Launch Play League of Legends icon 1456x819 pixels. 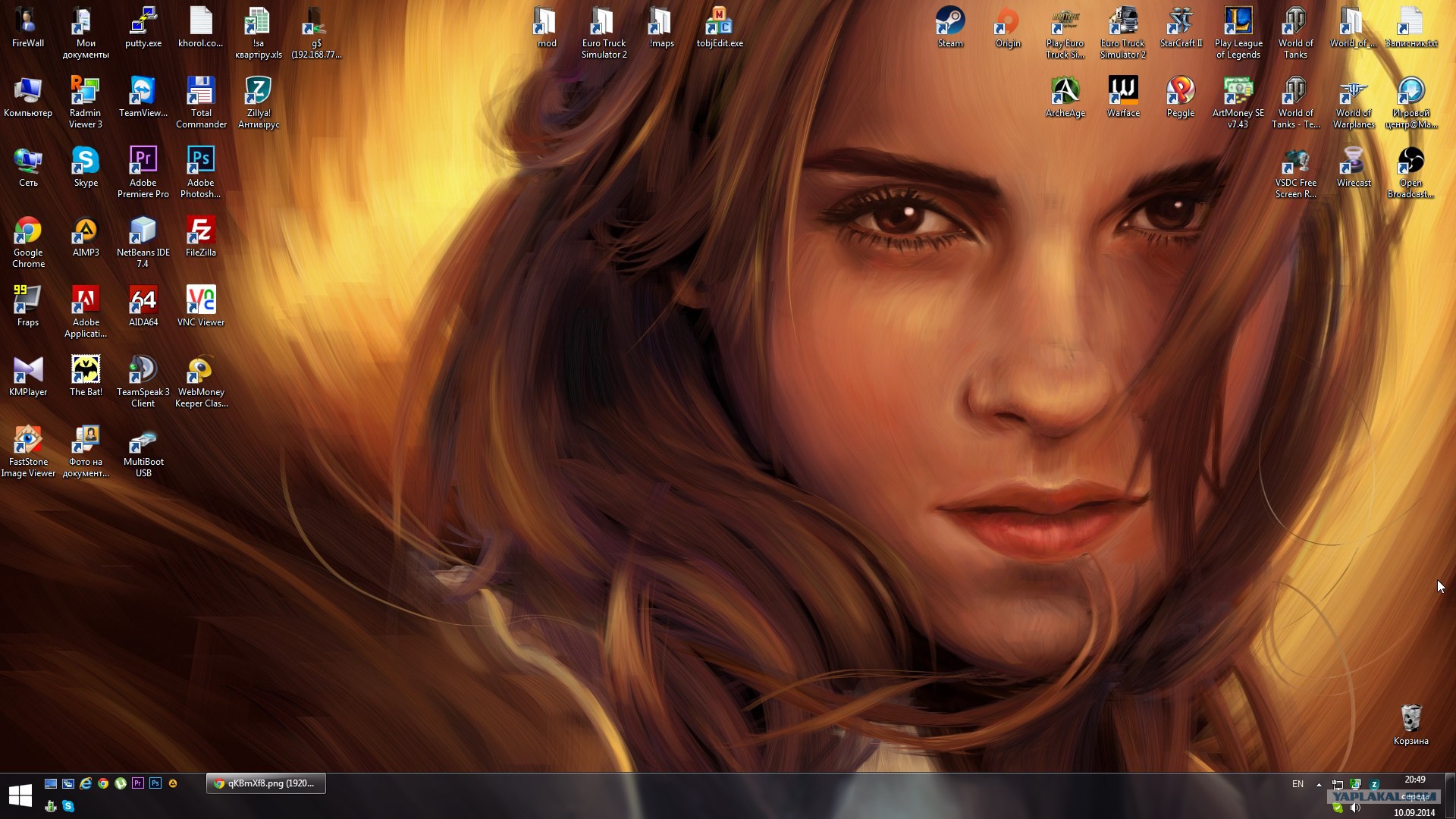click(1238, 33)
